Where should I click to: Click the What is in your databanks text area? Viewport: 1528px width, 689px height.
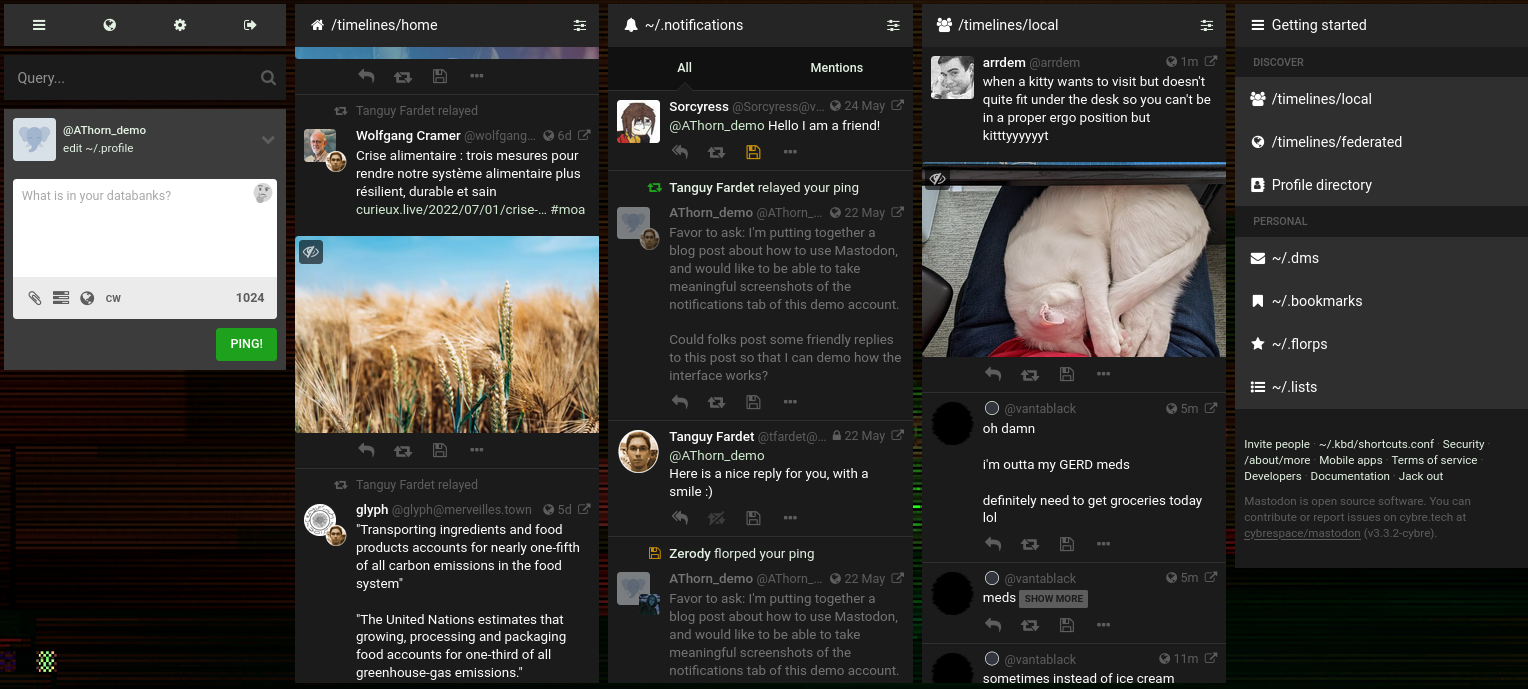point(145,228)
